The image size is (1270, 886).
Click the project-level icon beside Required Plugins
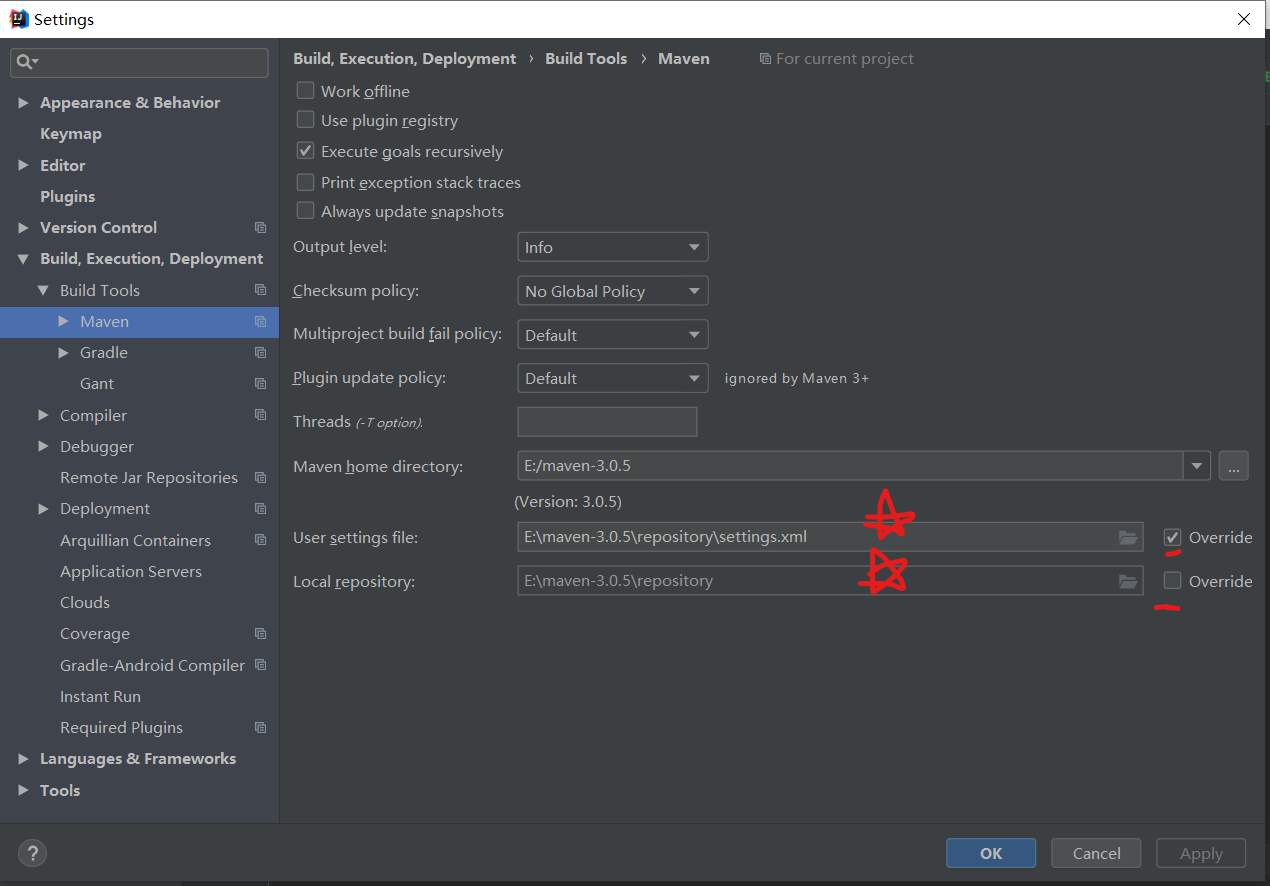260,728
